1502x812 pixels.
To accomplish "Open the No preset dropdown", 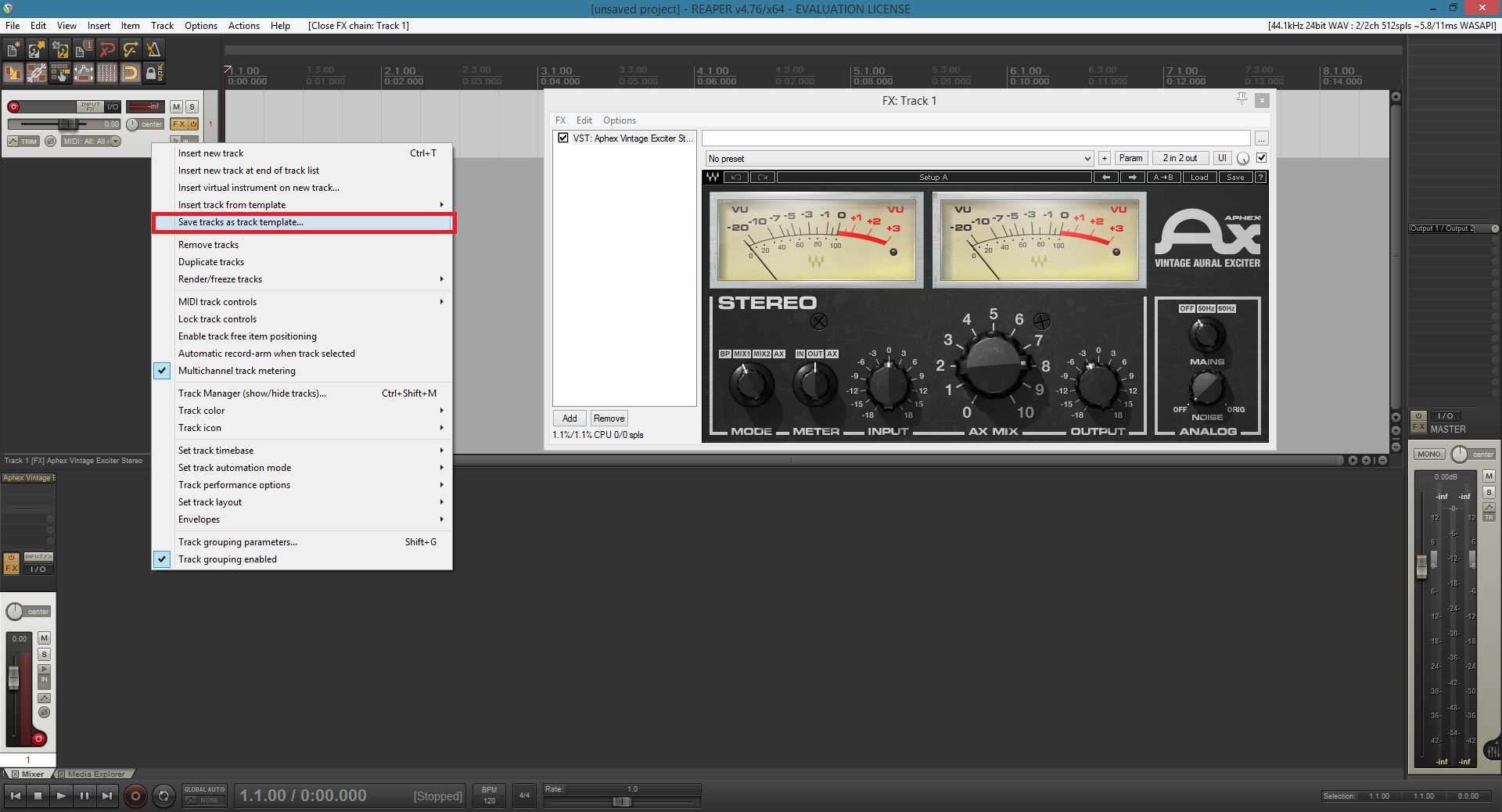I will [899, 158].
